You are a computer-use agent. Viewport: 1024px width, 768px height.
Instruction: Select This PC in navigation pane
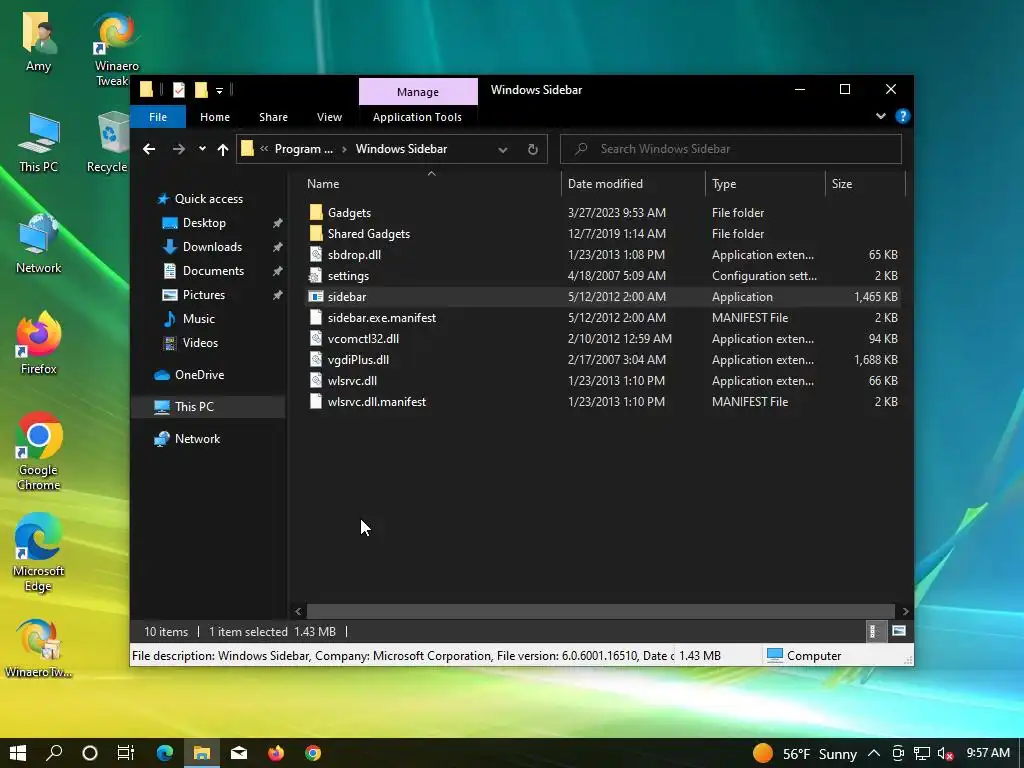click(x=208, y=407)
